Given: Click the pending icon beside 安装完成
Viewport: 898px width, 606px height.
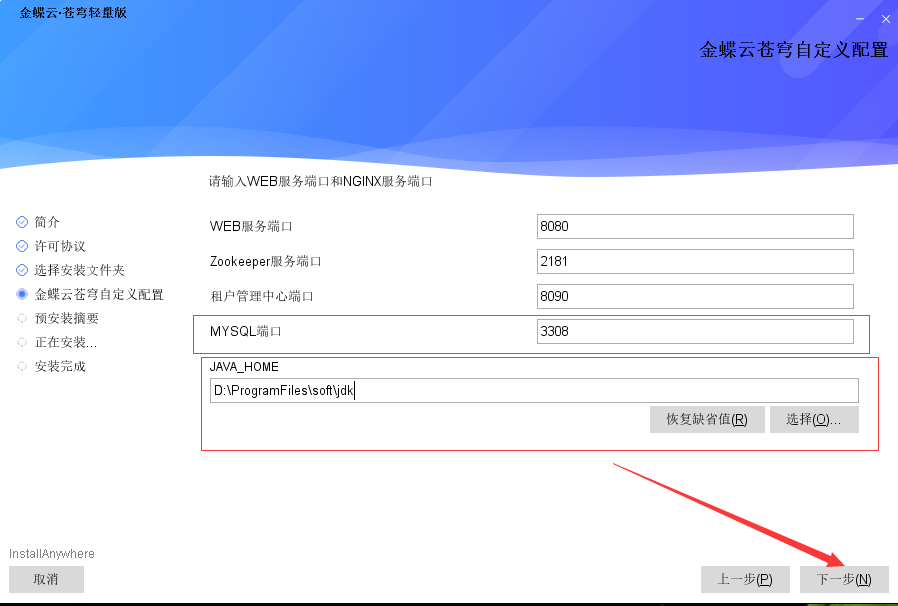Looking at the screenshot, I should [22, 366].
